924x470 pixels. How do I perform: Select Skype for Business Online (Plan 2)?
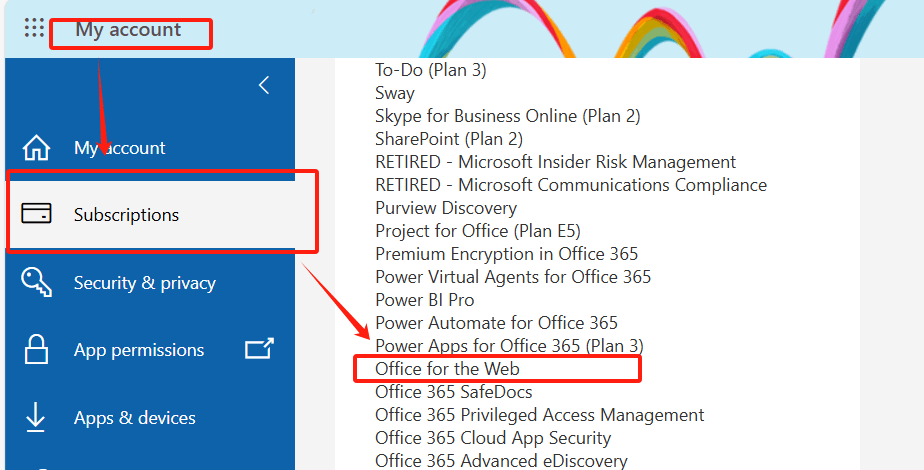click(x=507, y=116)
